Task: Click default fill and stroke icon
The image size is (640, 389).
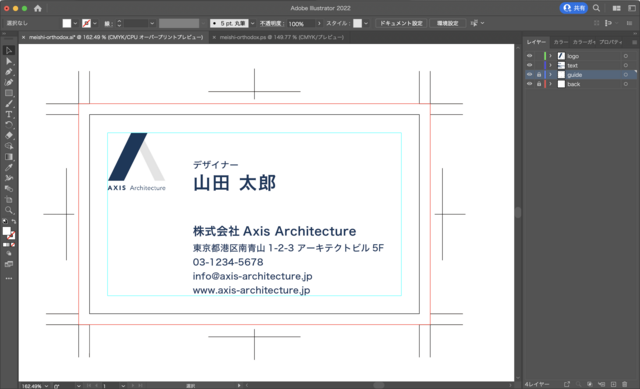Action: point(5,221)
